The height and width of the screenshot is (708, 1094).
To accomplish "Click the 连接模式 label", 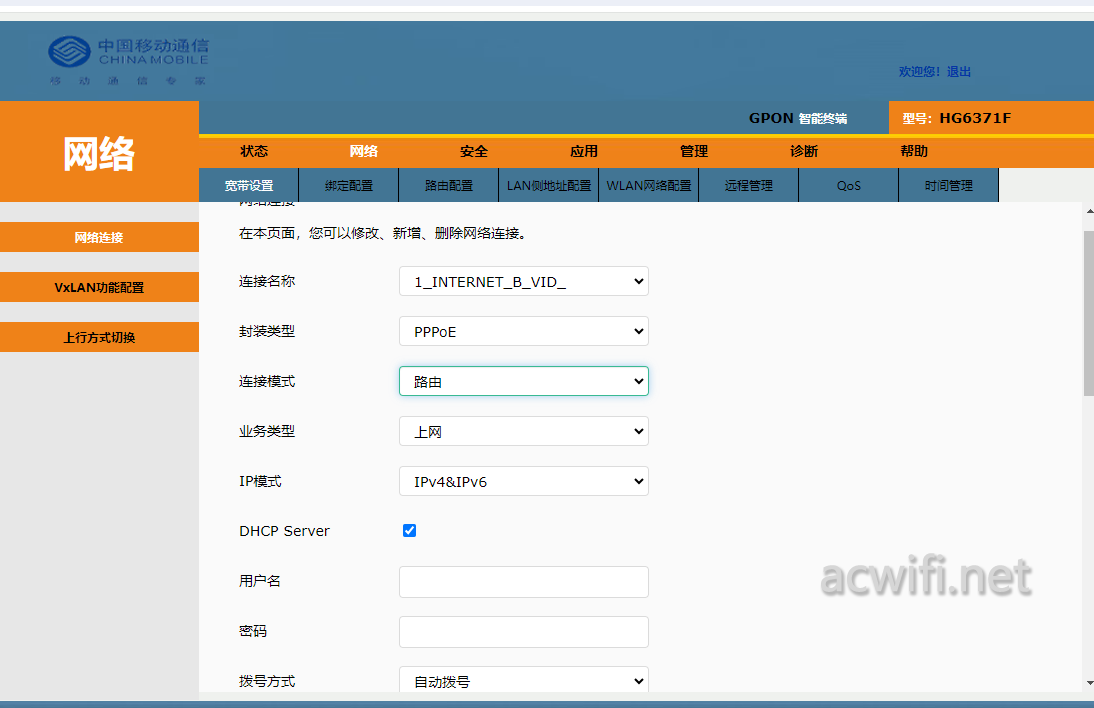I will click(x=267, y=382).
